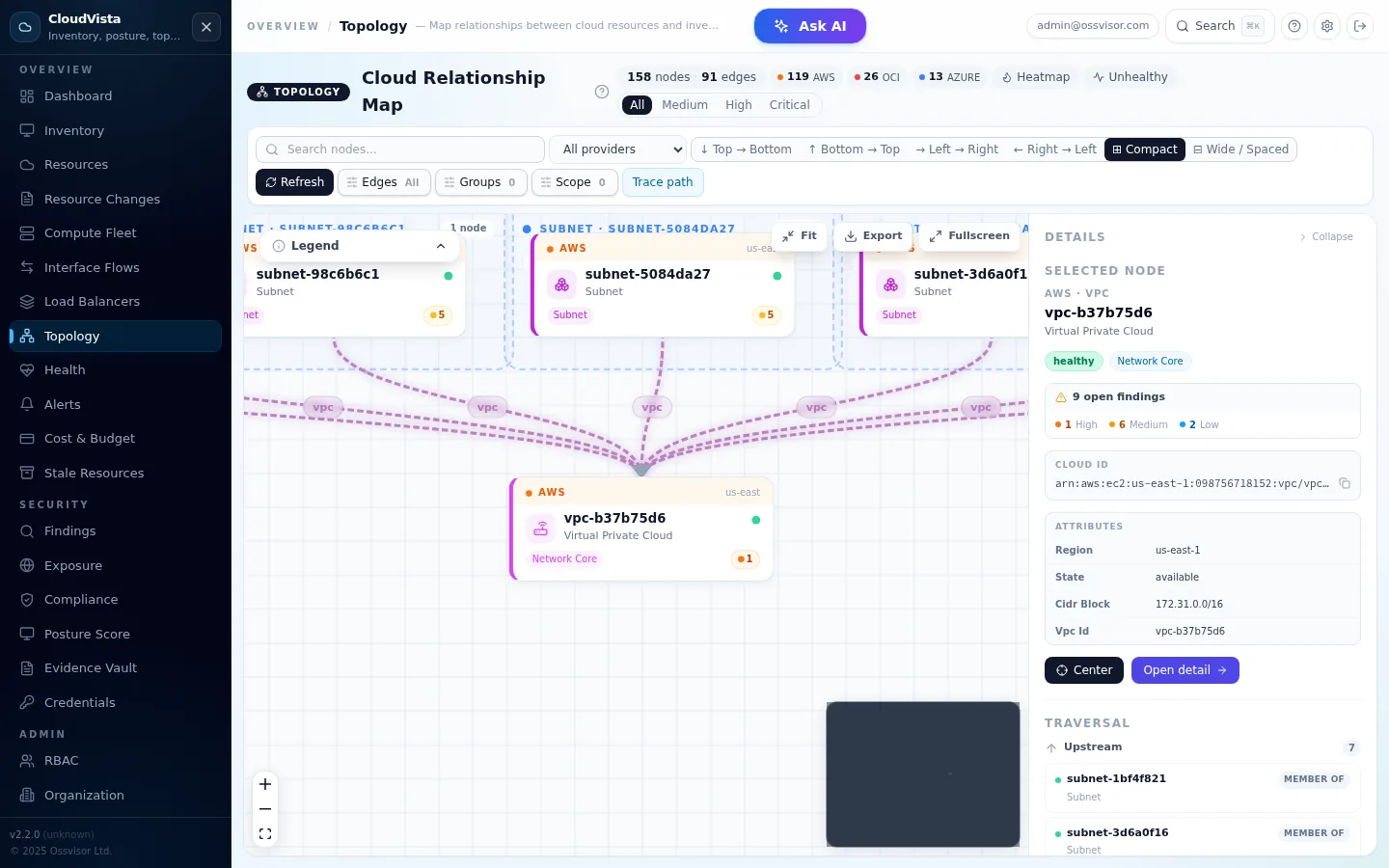This screenshot has height=868, width=1389.
Task: Filter nodes by High severity
Action: coord(739,105)
